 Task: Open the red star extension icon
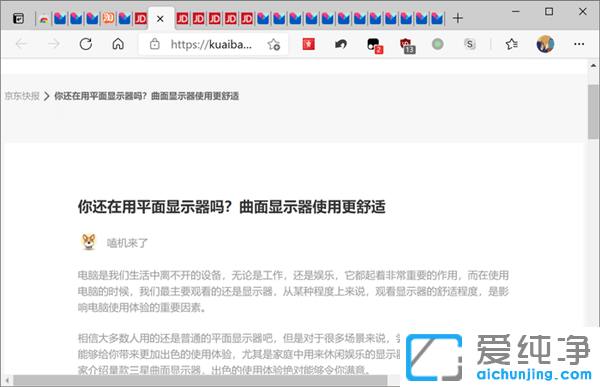(x=308, y=44)
